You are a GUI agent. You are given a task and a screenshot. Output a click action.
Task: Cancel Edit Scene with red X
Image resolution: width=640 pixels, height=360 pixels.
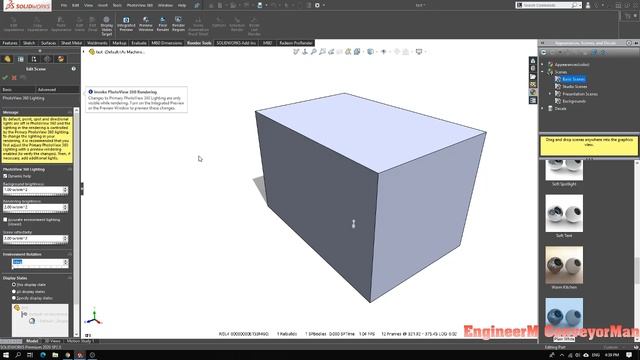(14, 77)
